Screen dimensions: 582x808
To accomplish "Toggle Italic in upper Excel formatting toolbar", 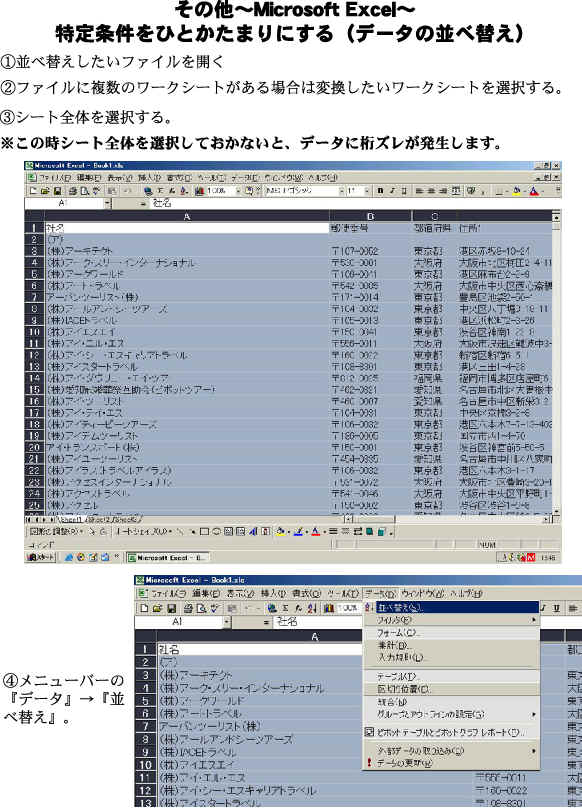I will 392,191.
